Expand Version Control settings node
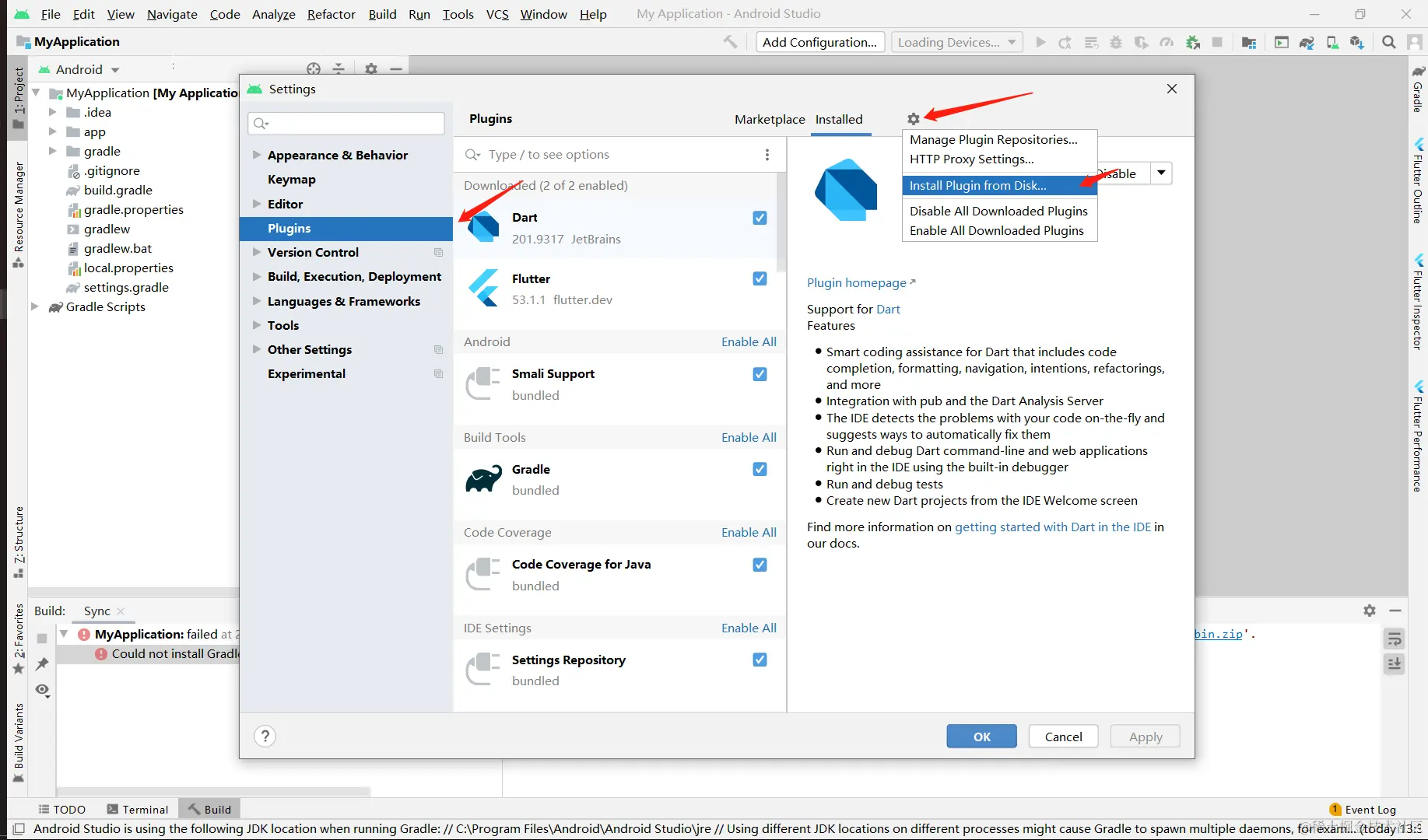The width and height of the screenshot is (1428, 840). 257,252
